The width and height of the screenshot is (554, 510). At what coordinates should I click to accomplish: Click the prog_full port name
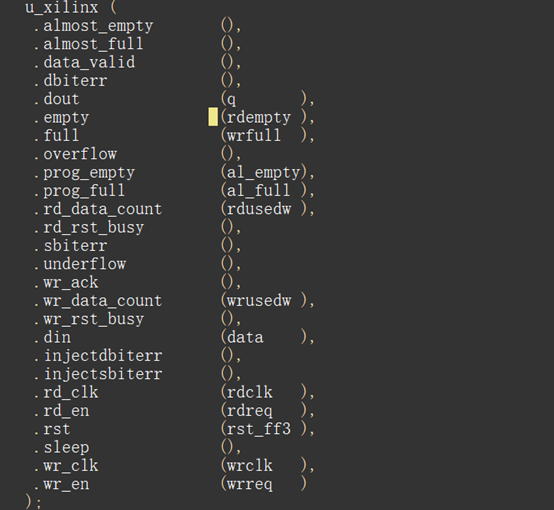[84, 191]
